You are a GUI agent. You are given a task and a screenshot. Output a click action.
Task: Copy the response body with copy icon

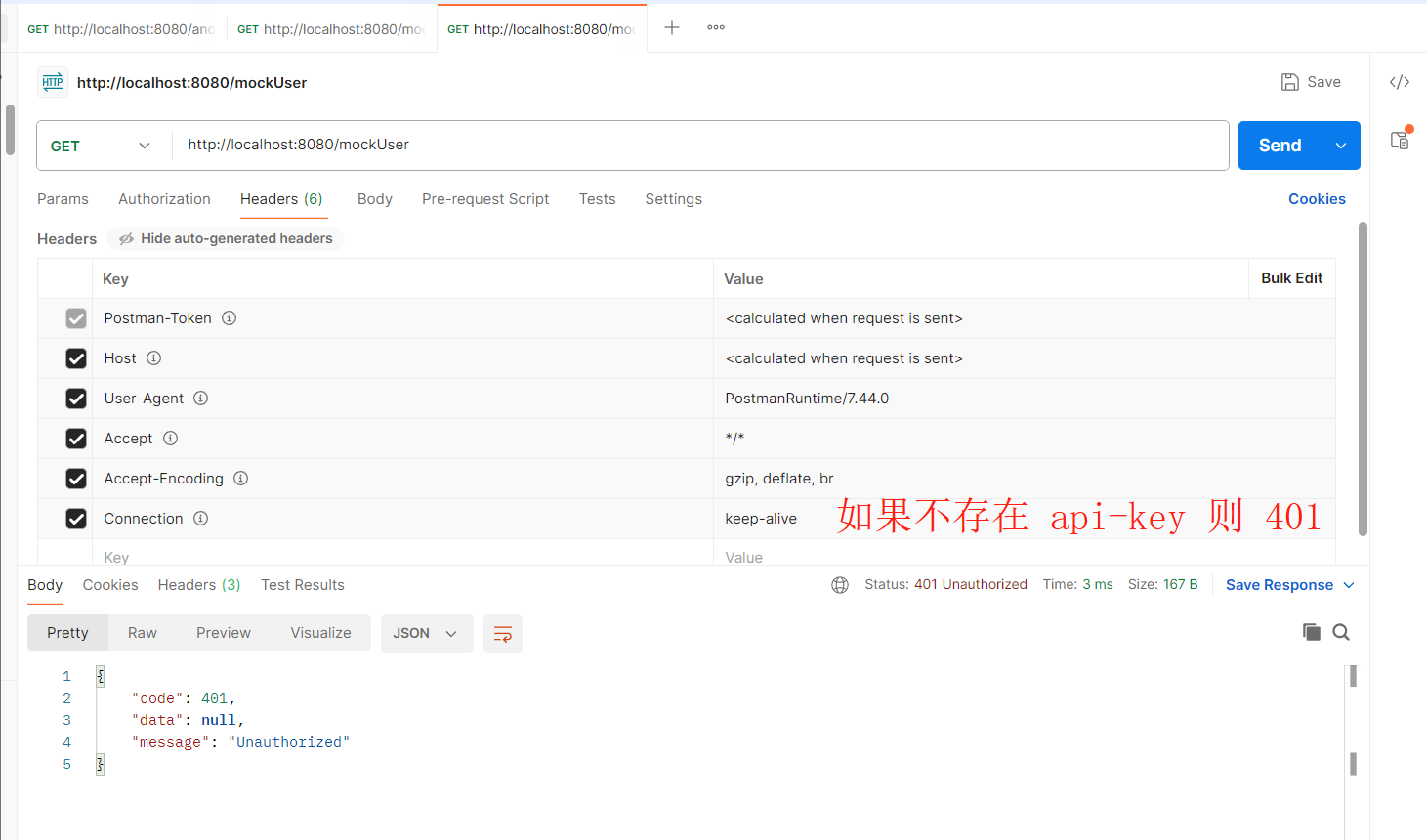click(1311, 633)
